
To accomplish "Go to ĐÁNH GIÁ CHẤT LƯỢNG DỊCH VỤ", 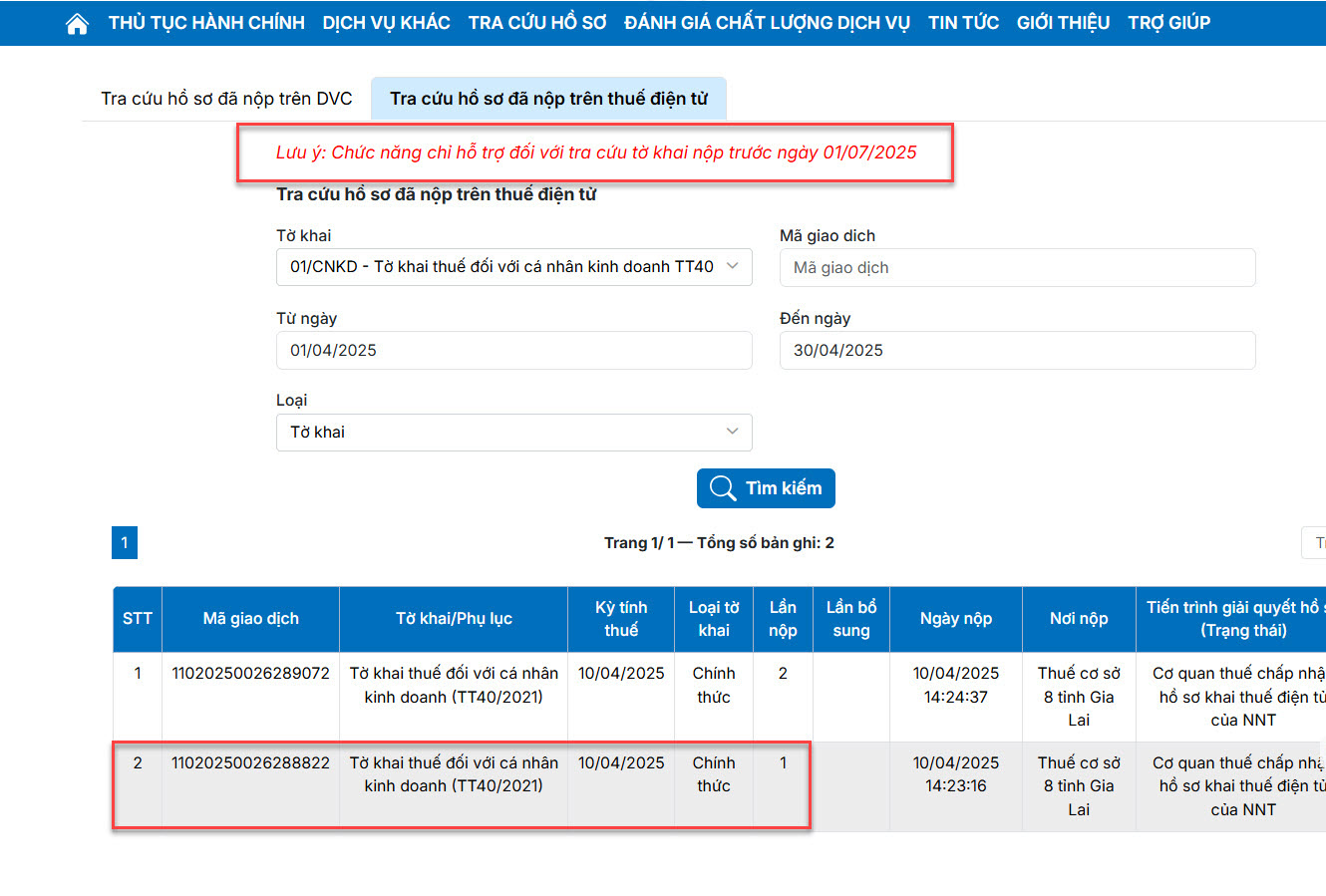I will point(767,23).
